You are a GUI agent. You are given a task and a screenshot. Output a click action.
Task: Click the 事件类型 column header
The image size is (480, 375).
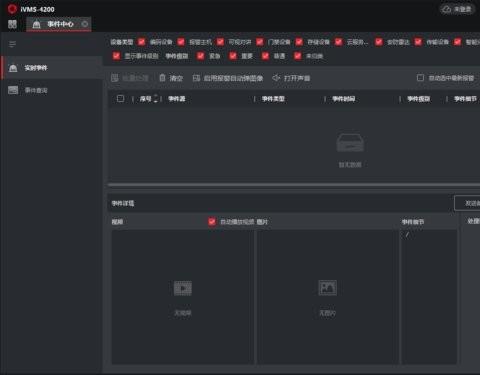(x=273, y=99)
